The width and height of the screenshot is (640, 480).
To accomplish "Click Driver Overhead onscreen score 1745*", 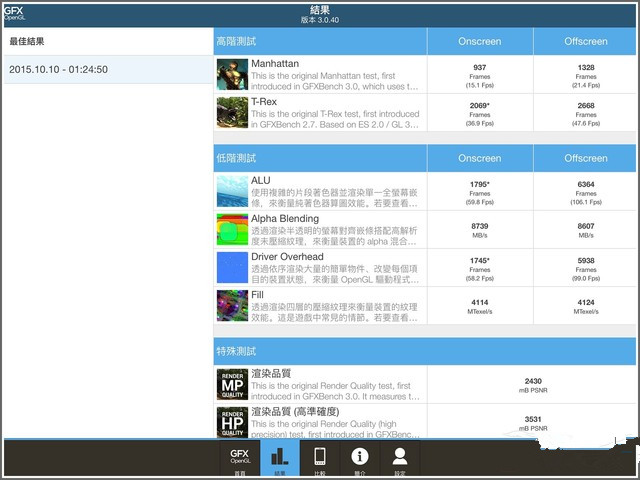I will [x=480, y=260].
